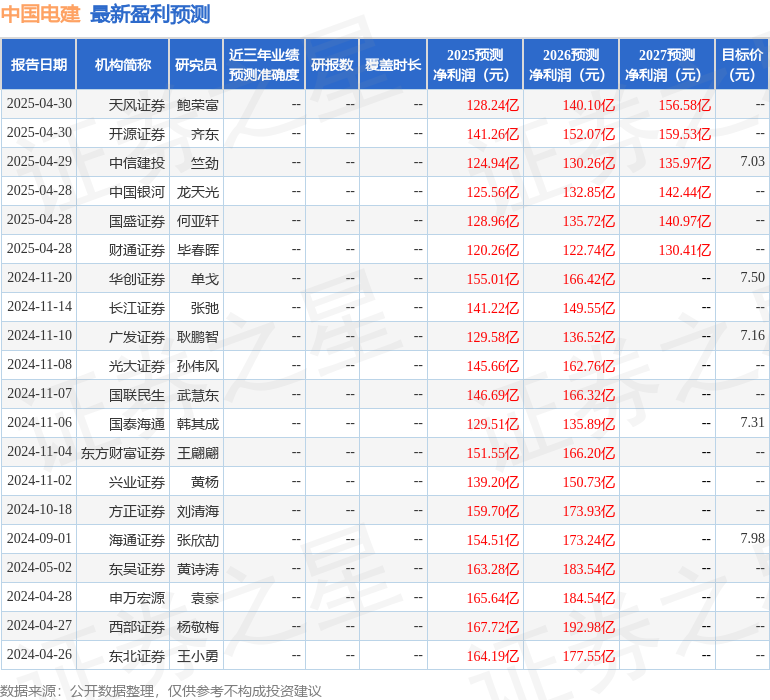
Task: Click the 2025 forecast value 159.70亿
Action: (493, 510)
